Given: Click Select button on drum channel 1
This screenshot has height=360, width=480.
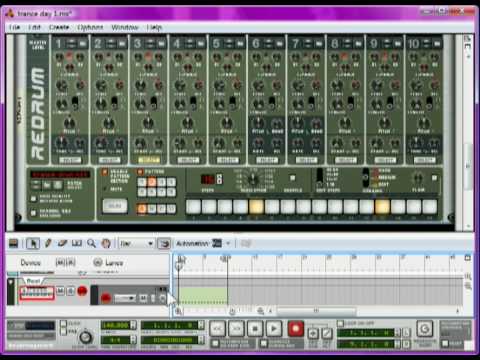Looking at the screenshot, I should coord(70,160).
